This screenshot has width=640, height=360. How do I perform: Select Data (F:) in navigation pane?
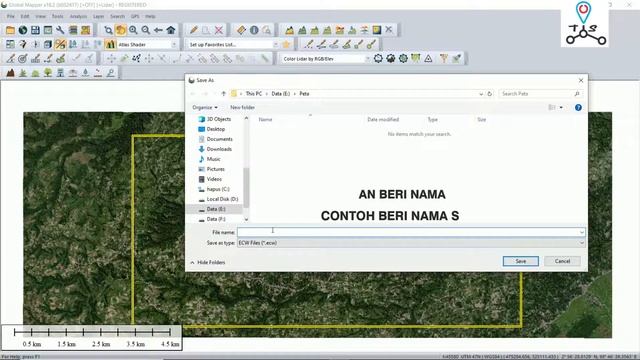[216, 219]
